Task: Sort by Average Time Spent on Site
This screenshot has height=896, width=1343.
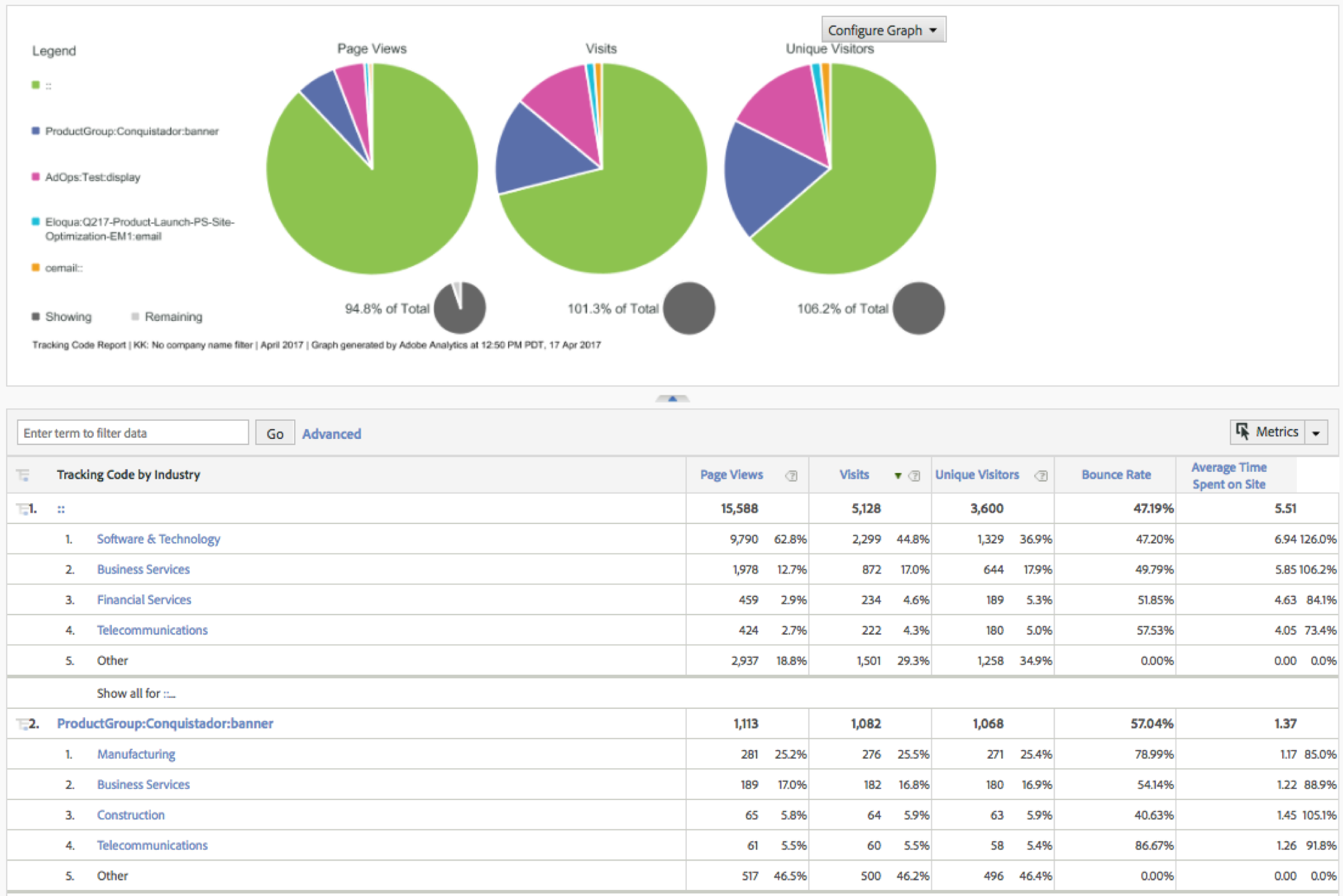Action: pyautogui.click(x=1228, y=475)
